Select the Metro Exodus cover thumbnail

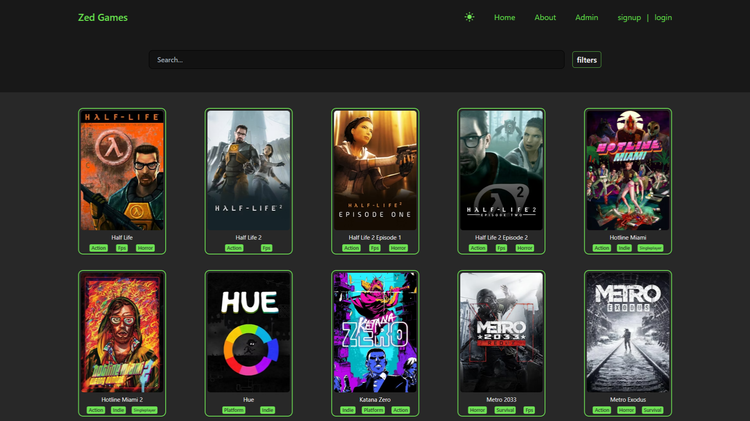[x=628, y=332]
